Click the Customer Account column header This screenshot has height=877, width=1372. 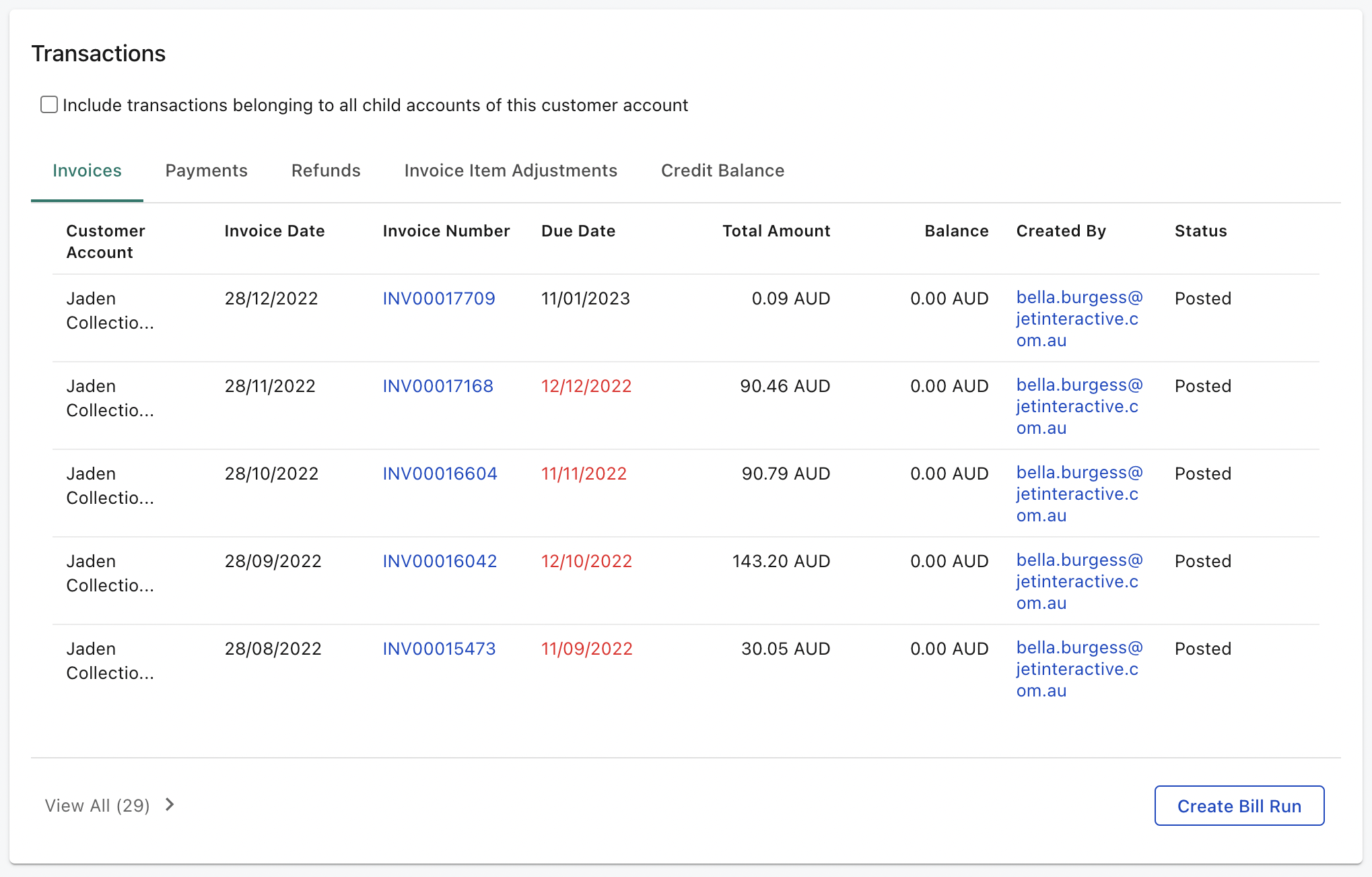(x=106, y=242)
